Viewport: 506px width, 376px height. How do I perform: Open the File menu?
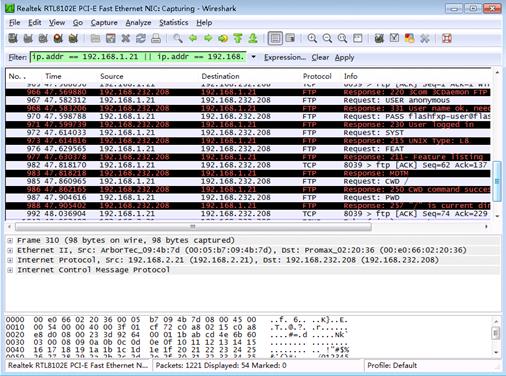click(x=15, y=23)
